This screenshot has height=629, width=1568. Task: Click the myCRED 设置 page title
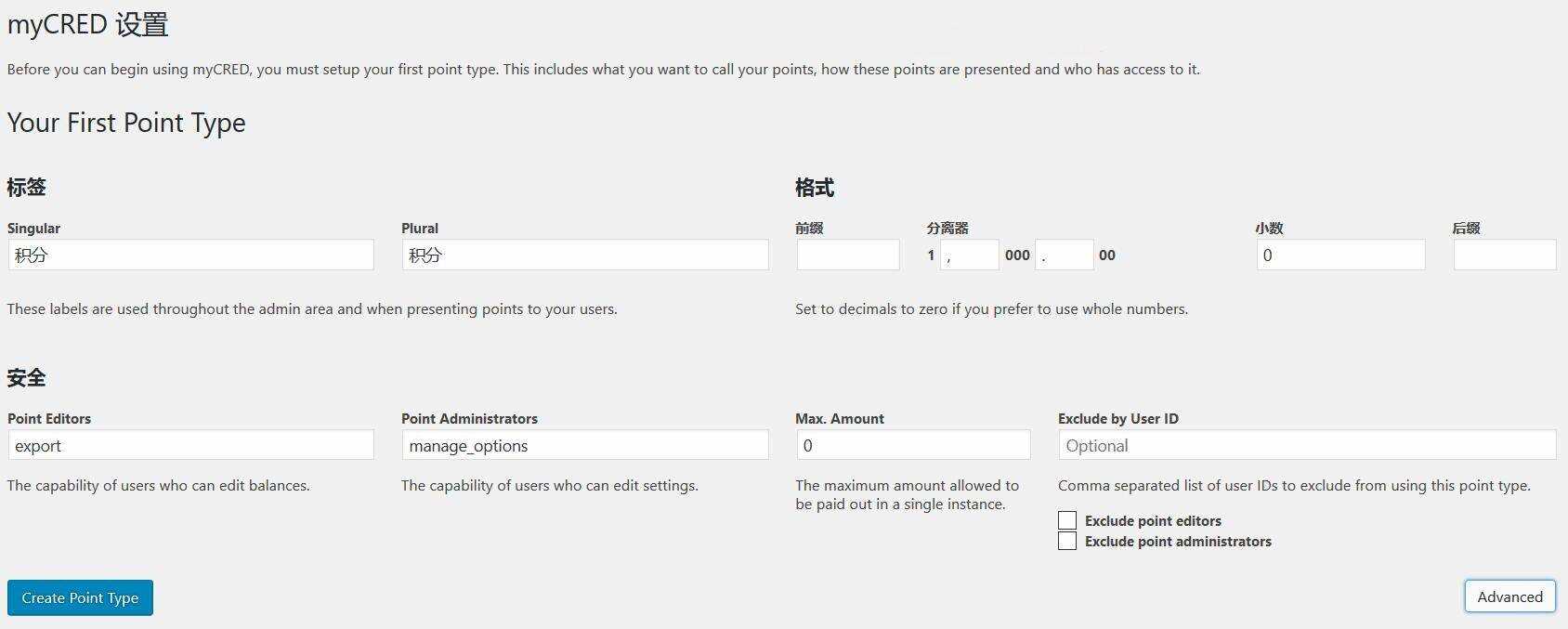(x=87, y=24)
